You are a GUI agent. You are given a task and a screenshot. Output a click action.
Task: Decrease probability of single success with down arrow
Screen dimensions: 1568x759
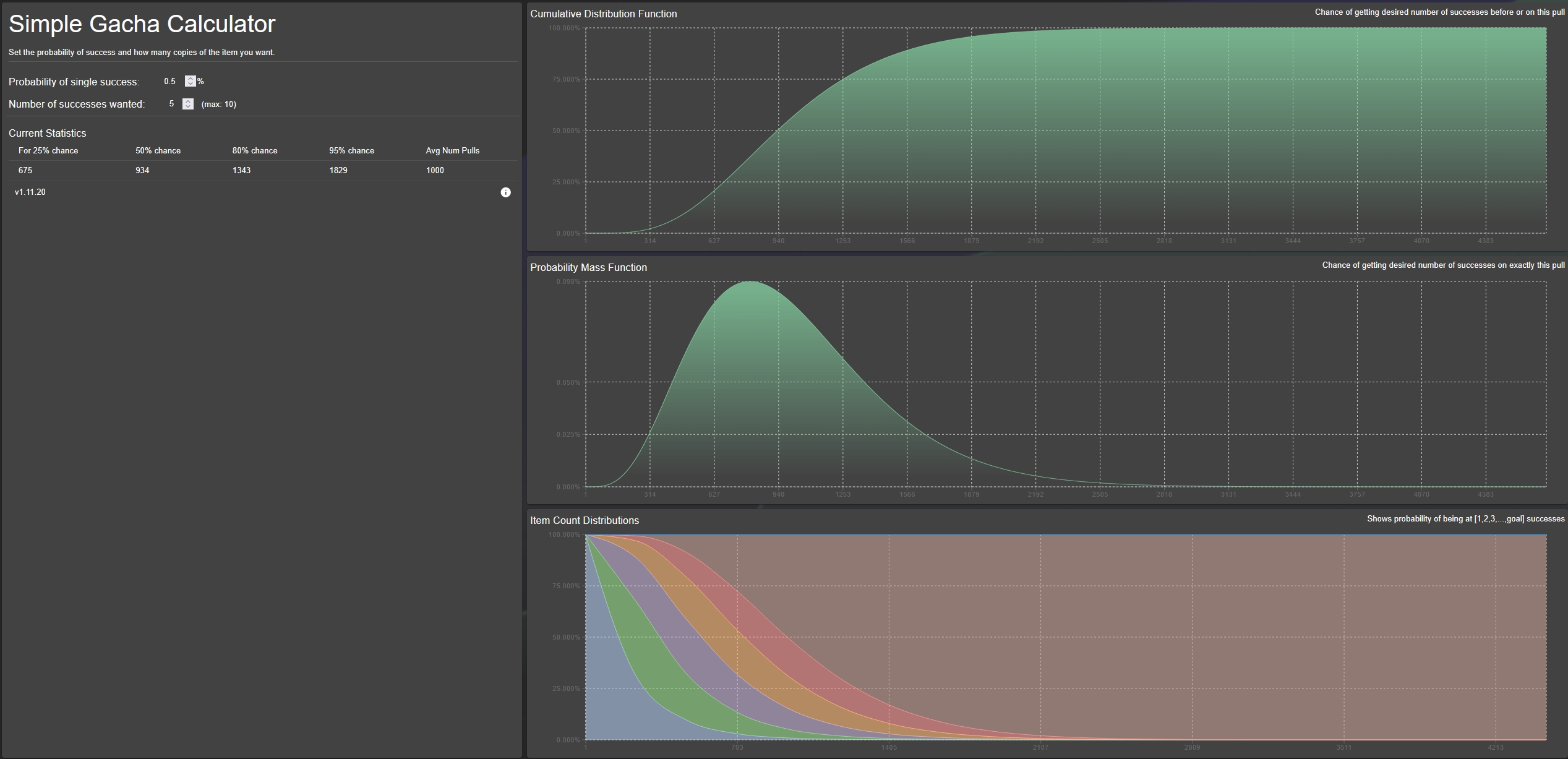pos(191,84)
